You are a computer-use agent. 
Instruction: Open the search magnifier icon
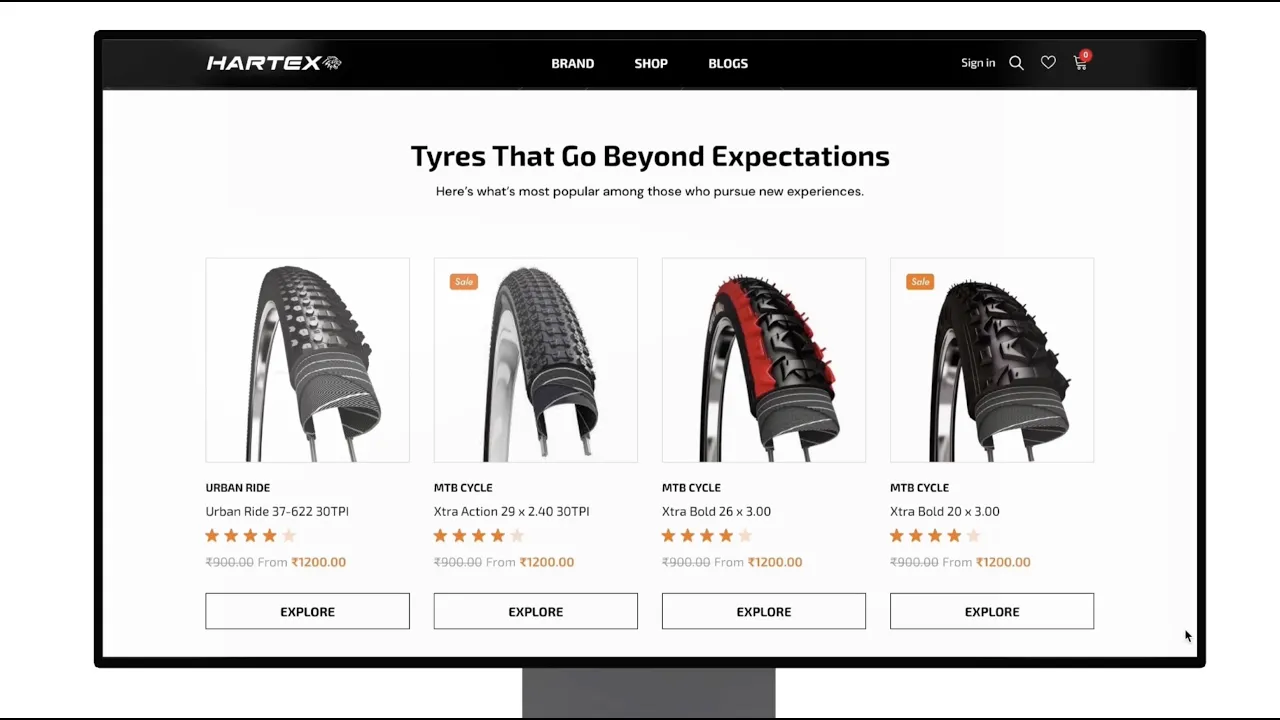pos(1016,63)
